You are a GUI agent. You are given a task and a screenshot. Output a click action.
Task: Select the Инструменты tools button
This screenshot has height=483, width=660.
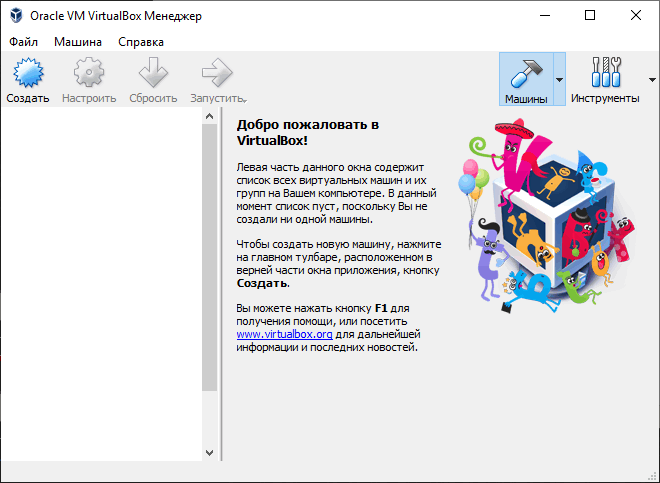[x=605, y=79]
